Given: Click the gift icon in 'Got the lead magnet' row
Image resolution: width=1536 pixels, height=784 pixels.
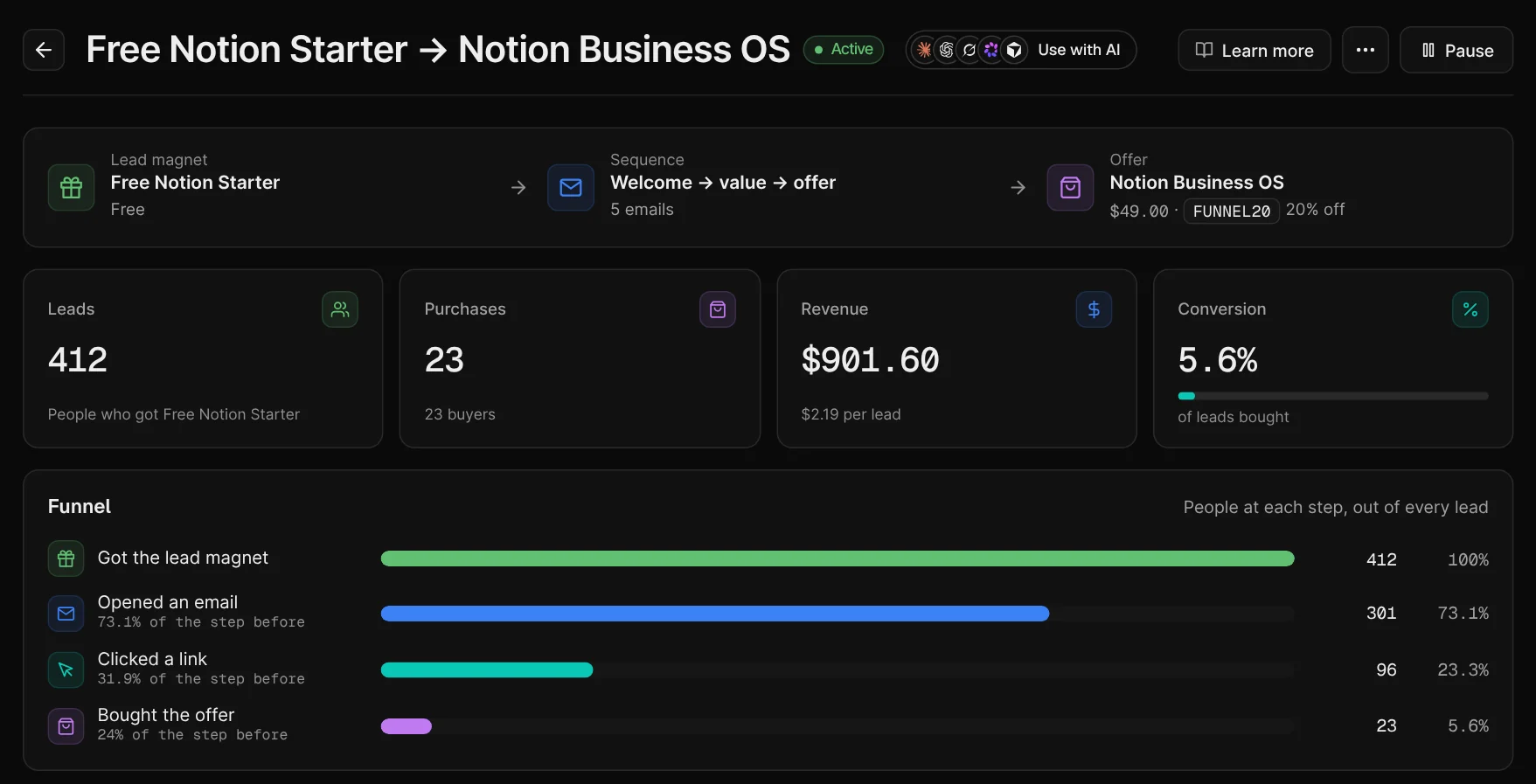Looking at the screenshot, I should pos(66,559).
